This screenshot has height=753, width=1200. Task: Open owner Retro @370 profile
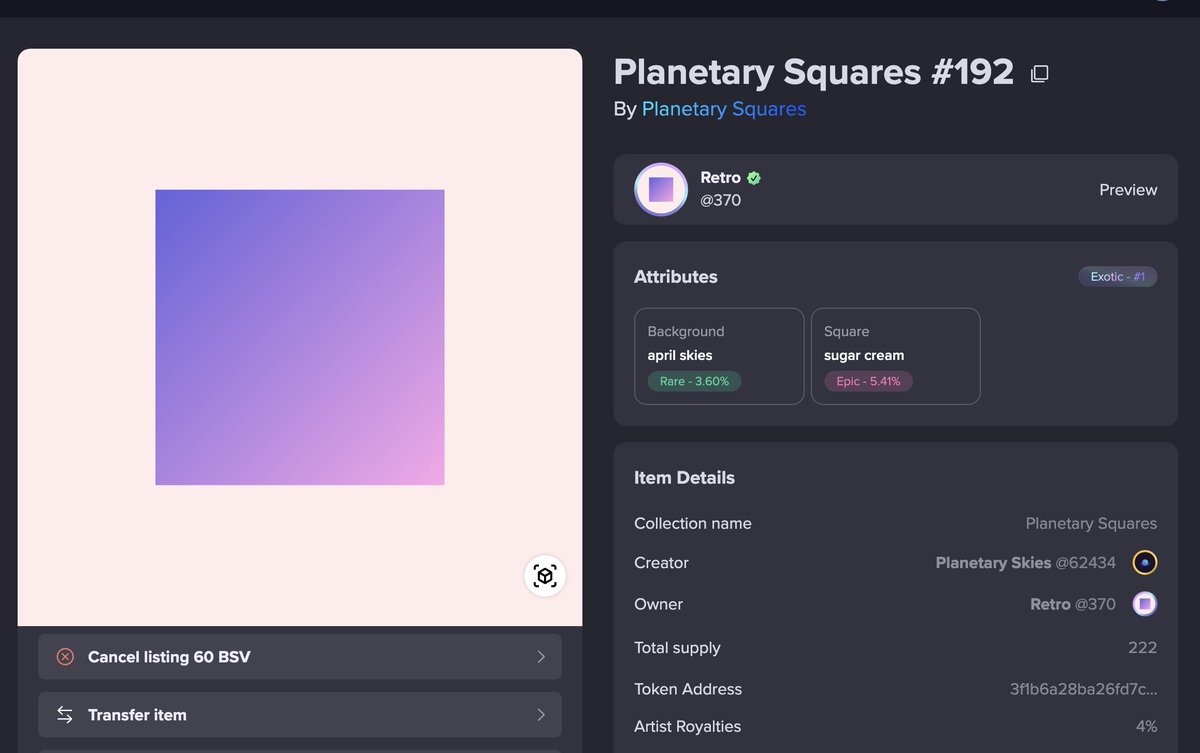click(1073, 604)
